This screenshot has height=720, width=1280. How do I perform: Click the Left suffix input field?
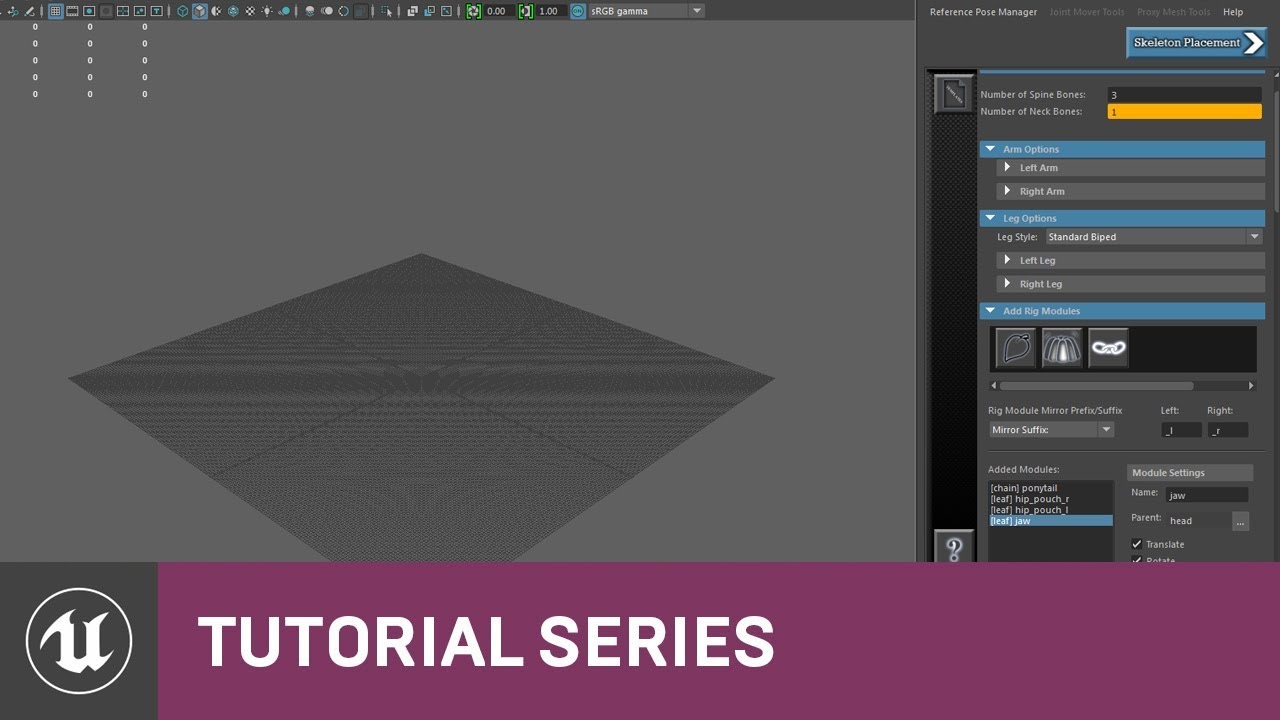click(1182, 430)
